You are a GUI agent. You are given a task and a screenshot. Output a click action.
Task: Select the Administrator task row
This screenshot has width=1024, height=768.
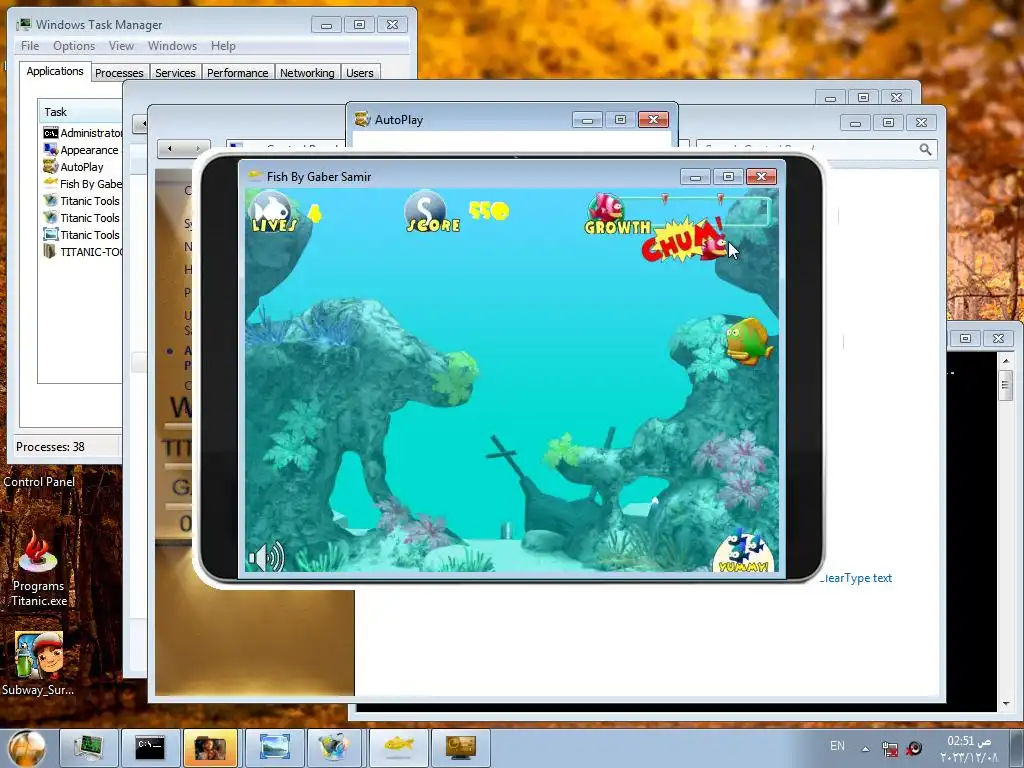pos(82,133)
